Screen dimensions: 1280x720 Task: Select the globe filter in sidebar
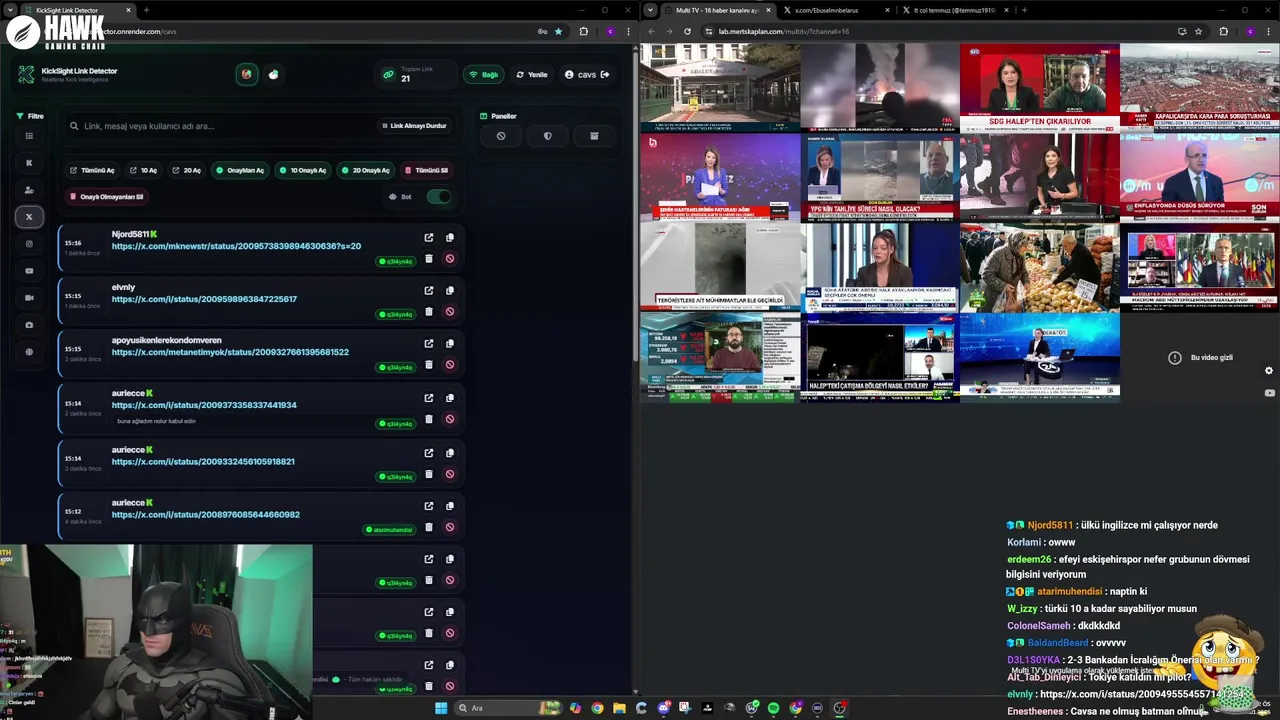pos(29,352)
